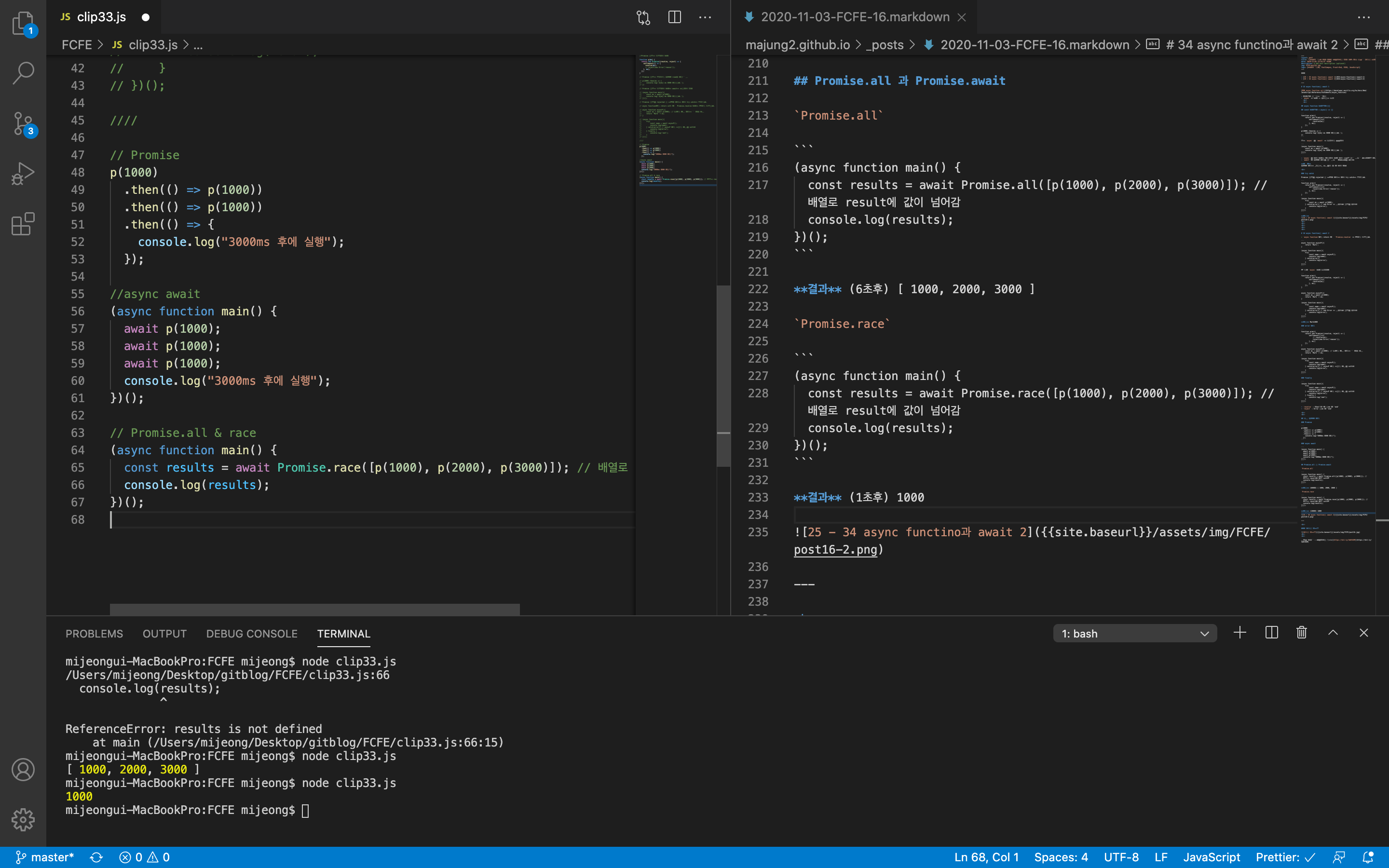The height and width of the screenshot is (868, 1389).
Task: Click the master* git branch indicator
Action: [45, 857]
